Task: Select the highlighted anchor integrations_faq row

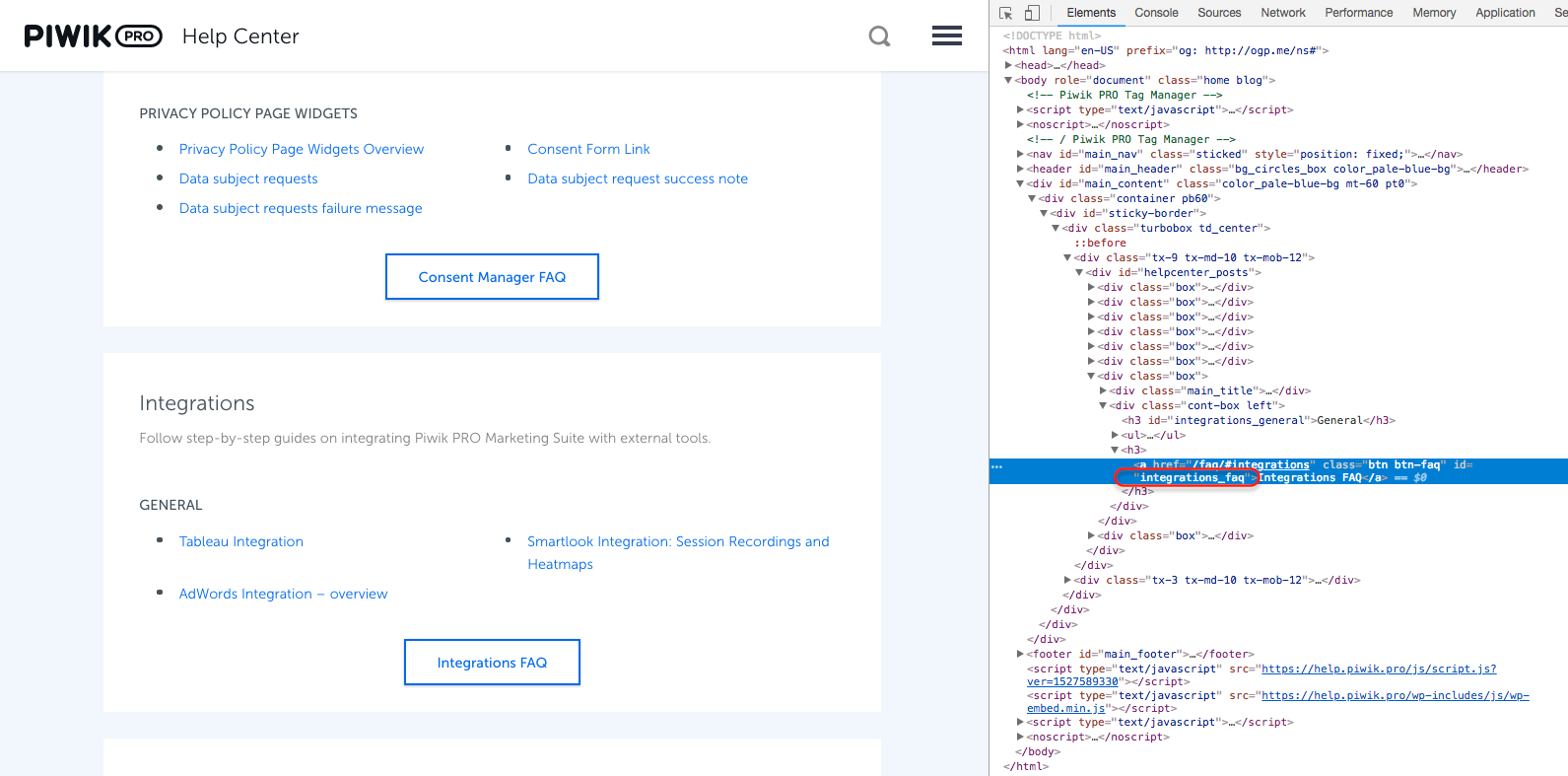Action: 1278,471
